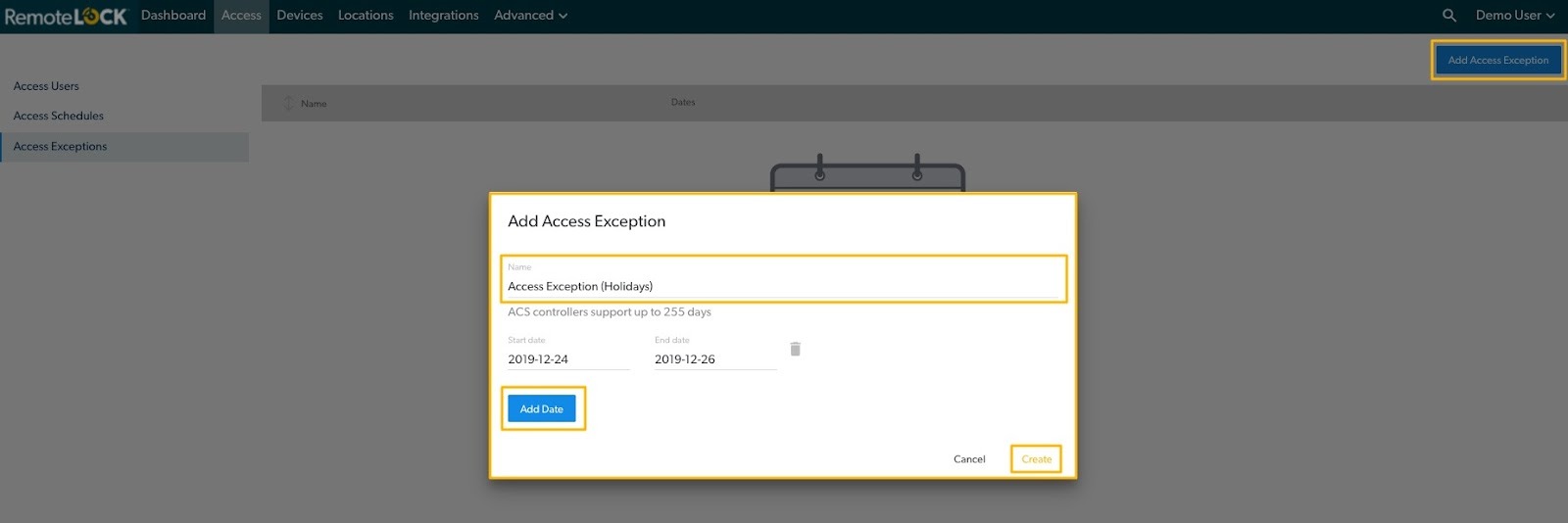Expand the Advanced menu dropdown
The image size is (1568, 523).
click(530, 16)
